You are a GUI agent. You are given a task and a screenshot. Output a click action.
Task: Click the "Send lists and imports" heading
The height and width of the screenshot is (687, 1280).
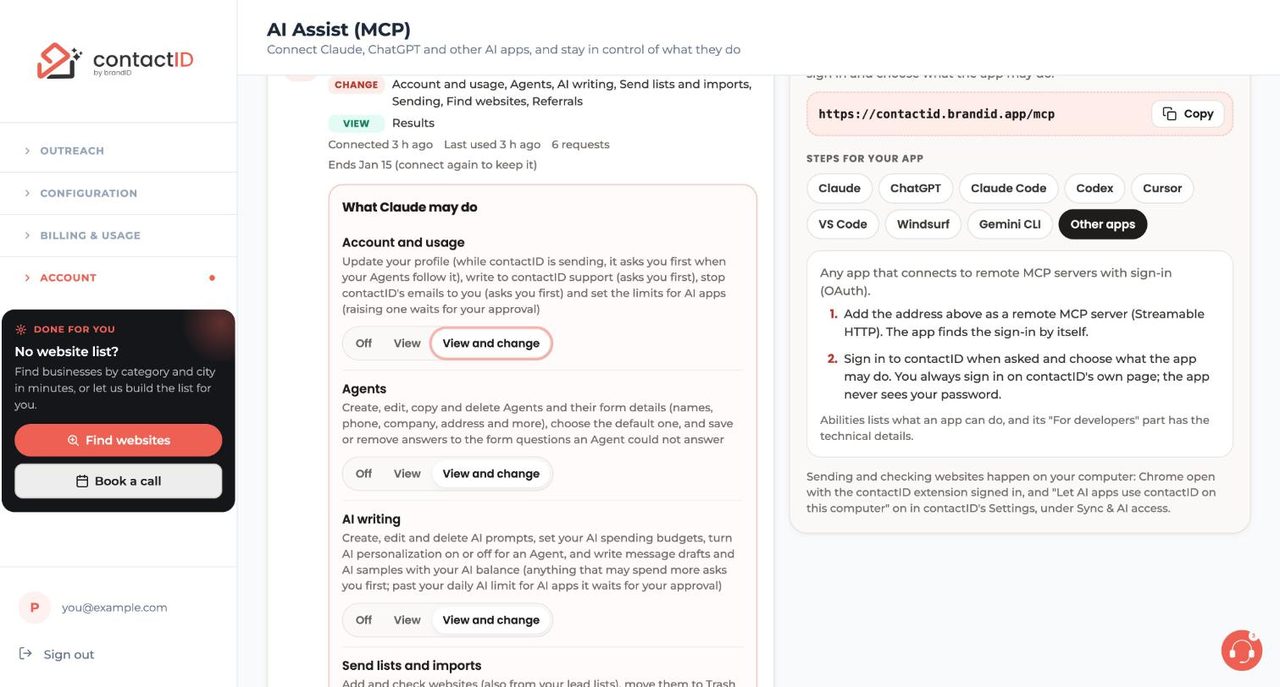pyautogui.click(x=412, y=665)
